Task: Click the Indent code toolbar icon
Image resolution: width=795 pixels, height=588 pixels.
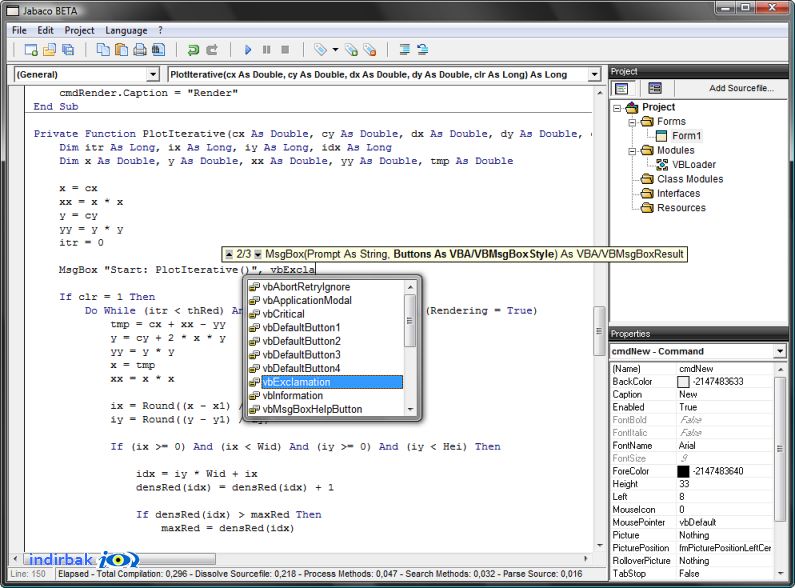Action: click(x=405, y=50)
